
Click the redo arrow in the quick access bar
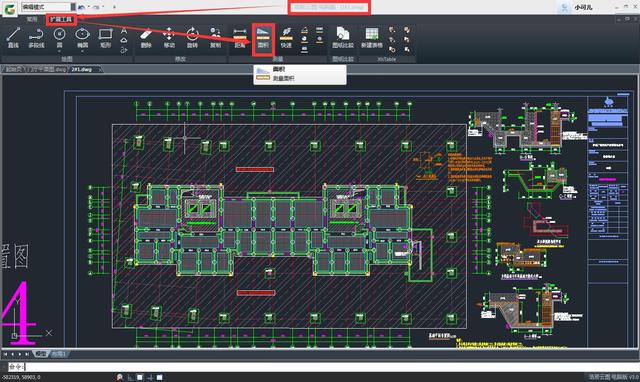click(96, 7)
